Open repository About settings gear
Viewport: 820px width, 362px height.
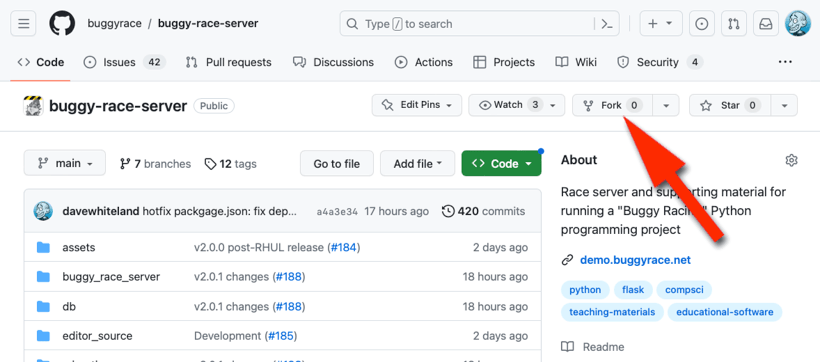coord(792,160)
